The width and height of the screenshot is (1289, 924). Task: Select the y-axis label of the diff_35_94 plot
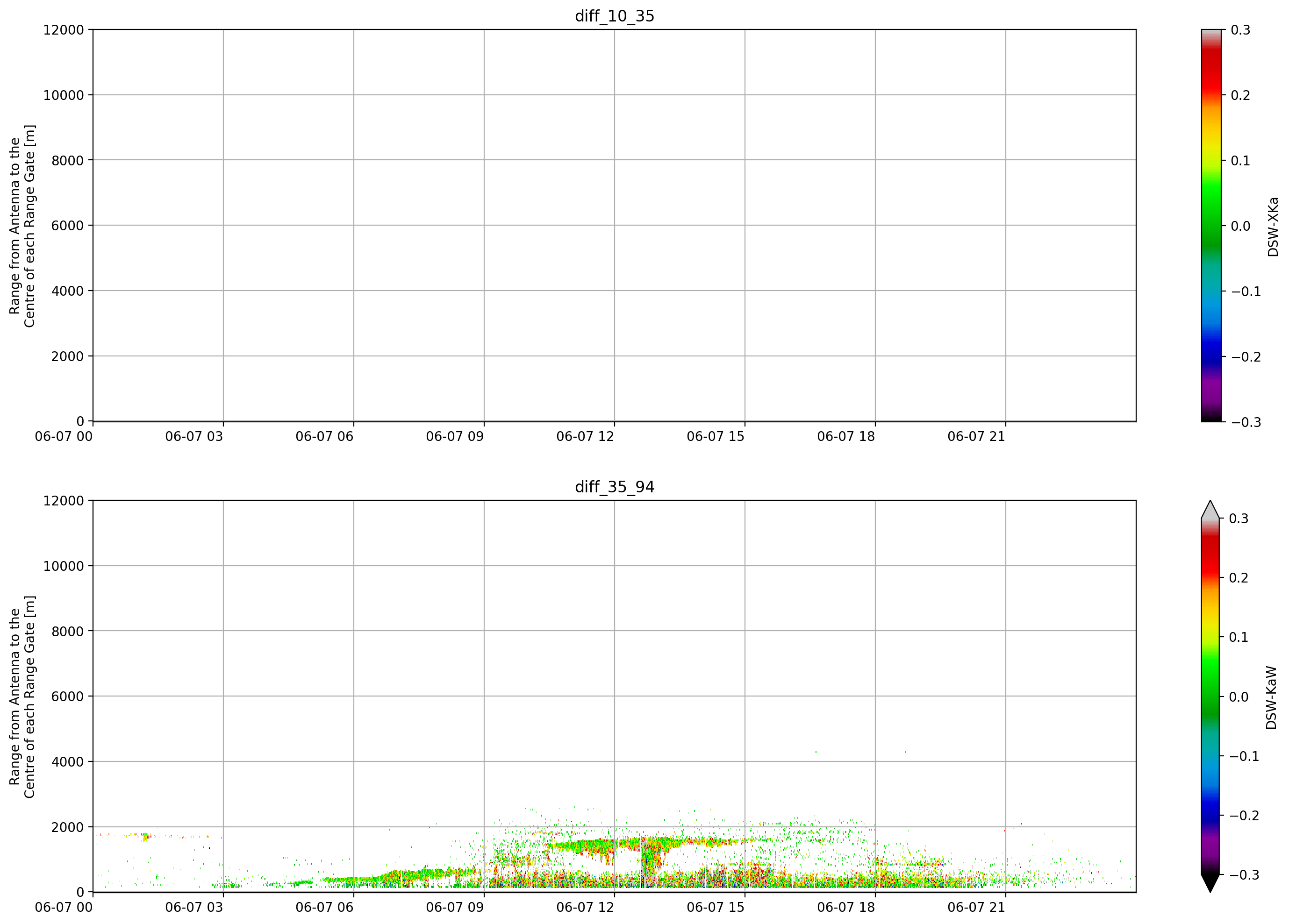coord(22,697)
